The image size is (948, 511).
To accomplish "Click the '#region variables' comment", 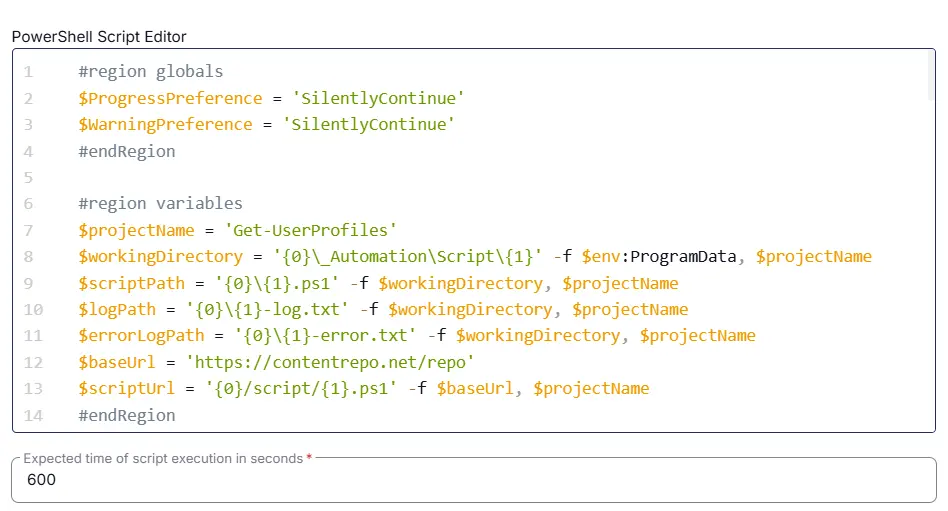I will 160,204.
